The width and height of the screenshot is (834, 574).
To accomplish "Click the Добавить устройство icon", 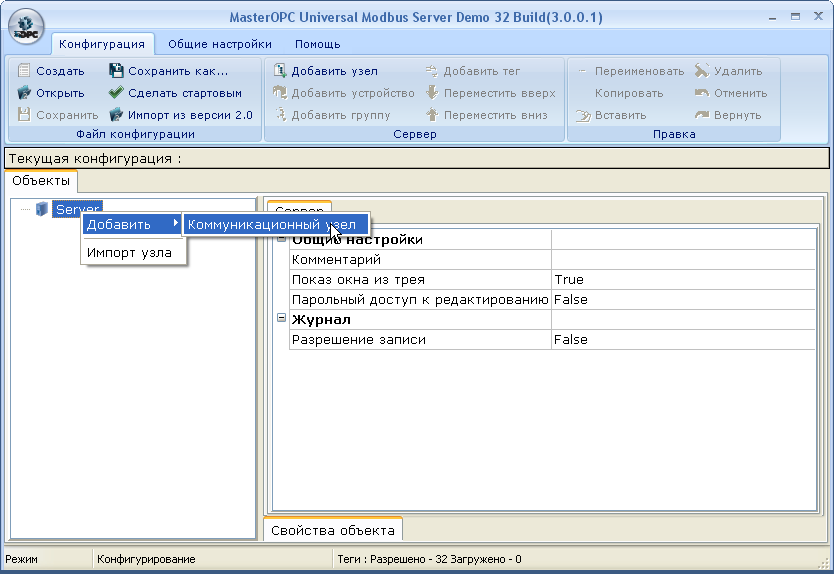I will tap(280, 93).
